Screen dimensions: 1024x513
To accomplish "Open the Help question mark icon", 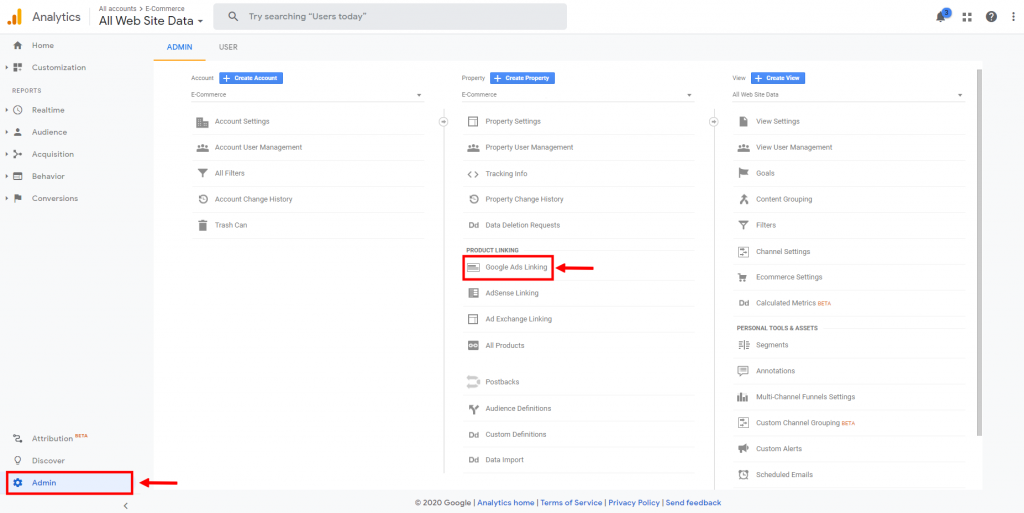I will click(991, 17).
